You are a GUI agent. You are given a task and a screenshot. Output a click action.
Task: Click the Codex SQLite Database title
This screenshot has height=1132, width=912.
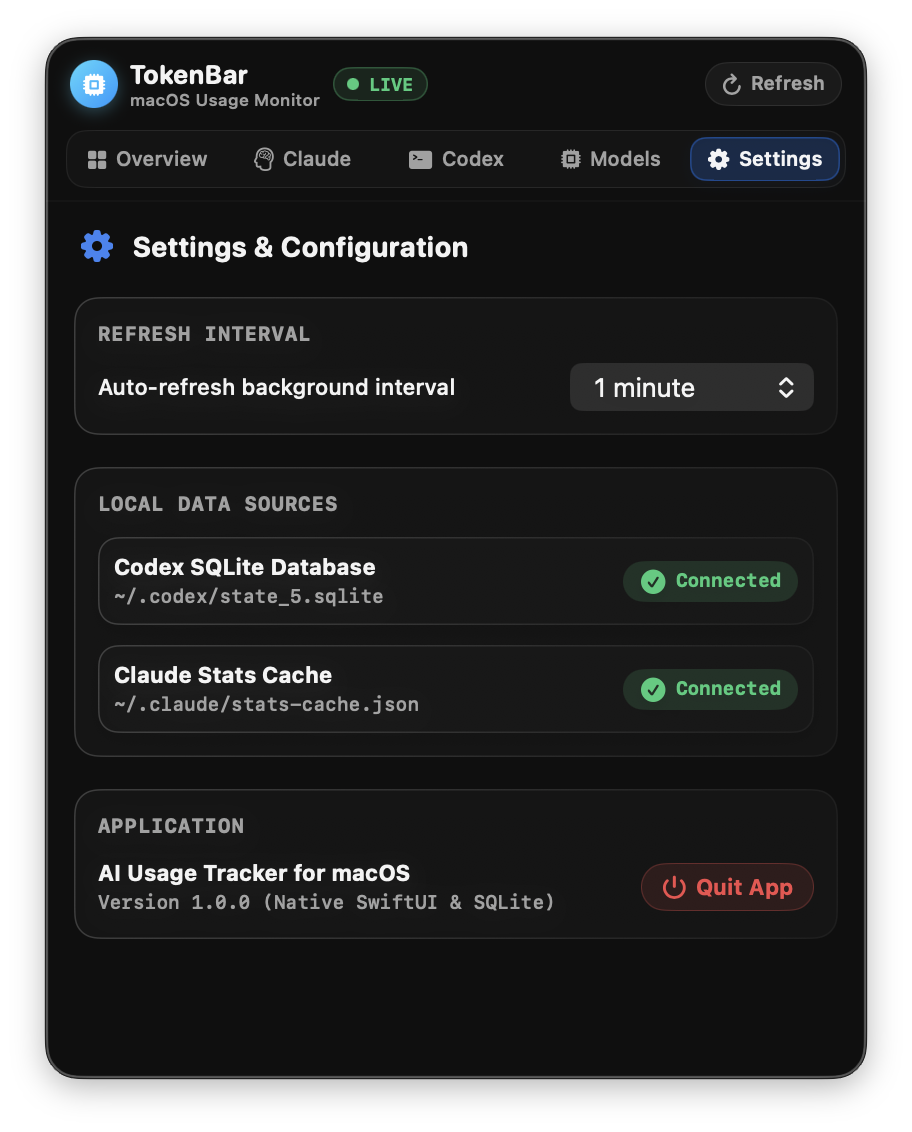coord(245,567)
